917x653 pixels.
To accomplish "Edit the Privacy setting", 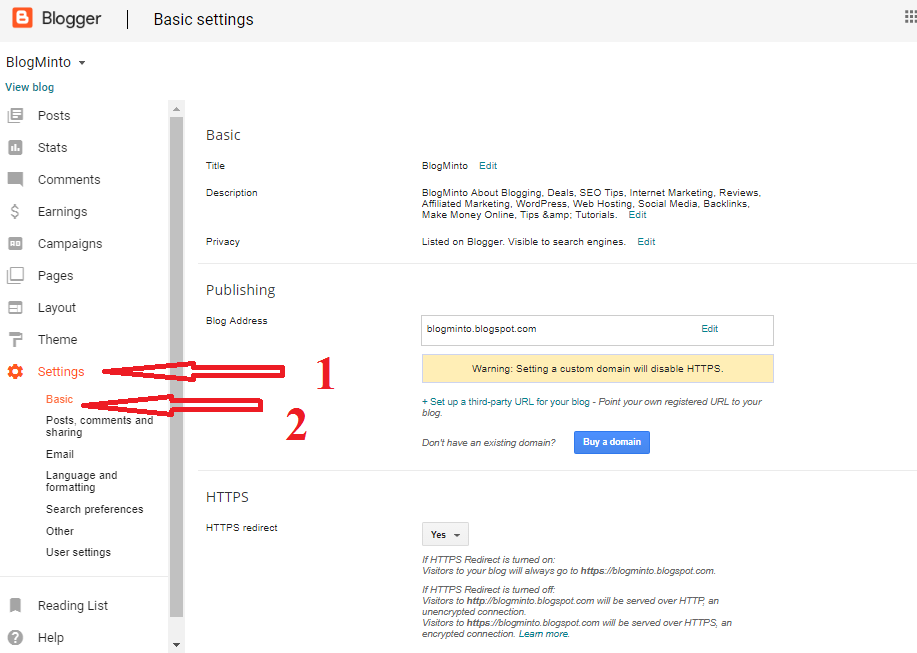I will point(646,241).
